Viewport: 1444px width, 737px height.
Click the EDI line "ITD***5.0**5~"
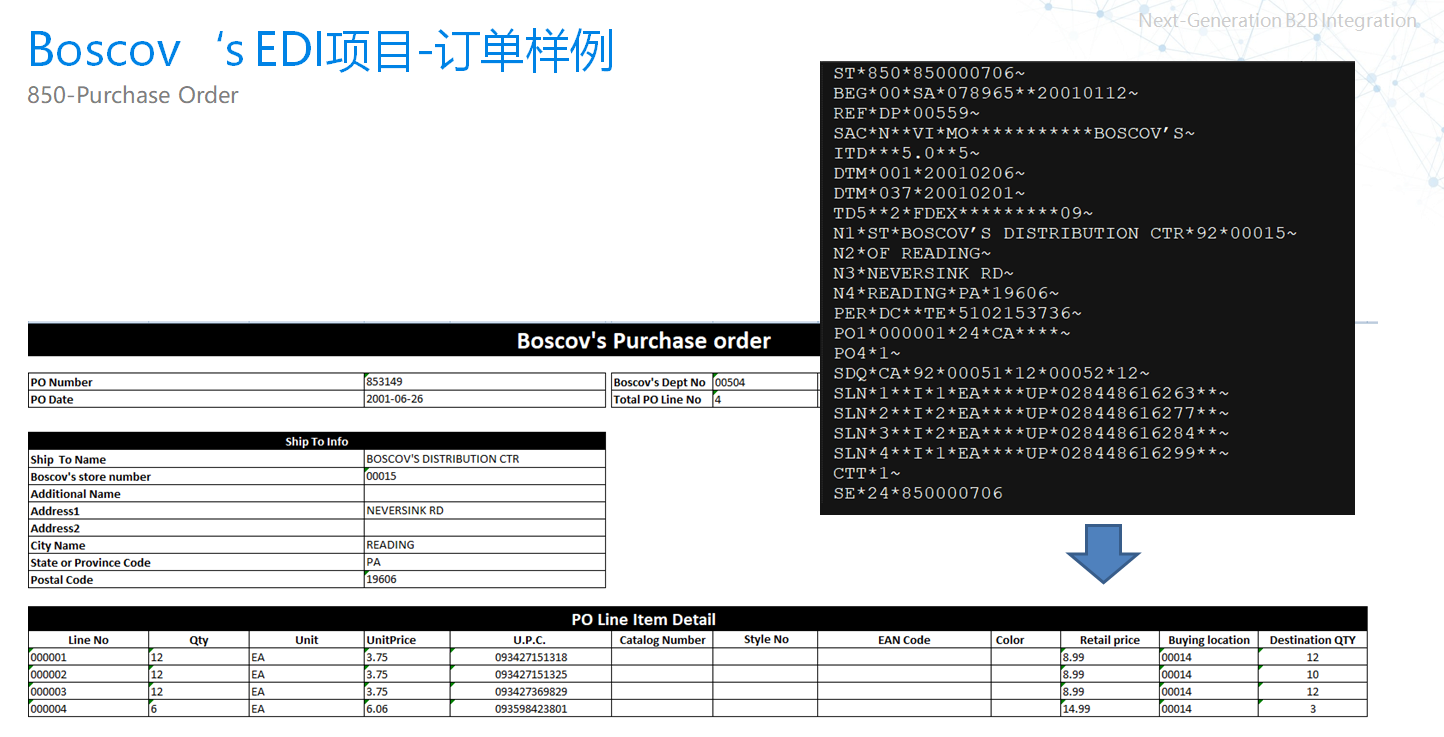(907, 153)
